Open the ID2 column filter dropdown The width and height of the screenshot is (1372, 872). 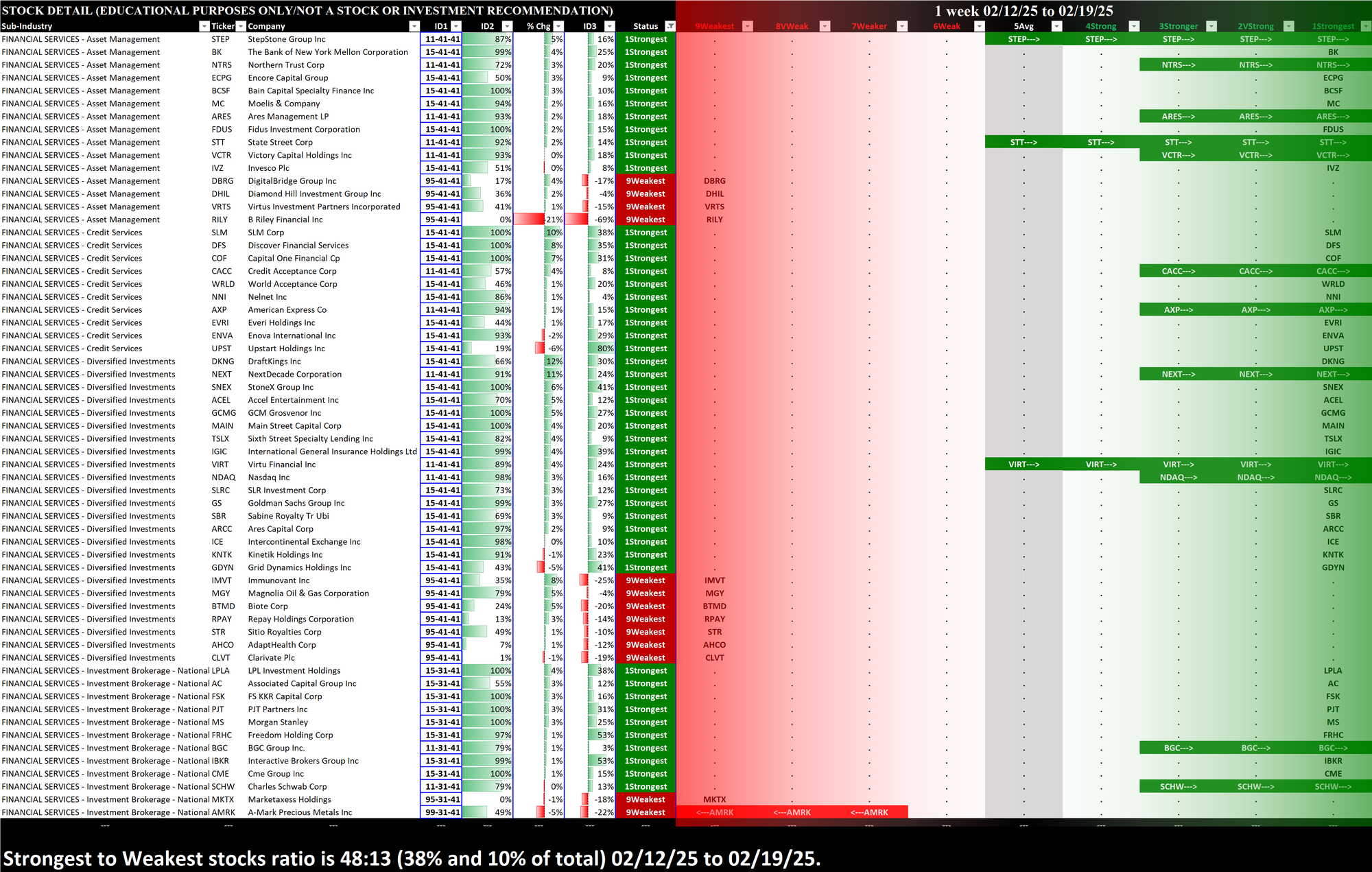point(506,26)
